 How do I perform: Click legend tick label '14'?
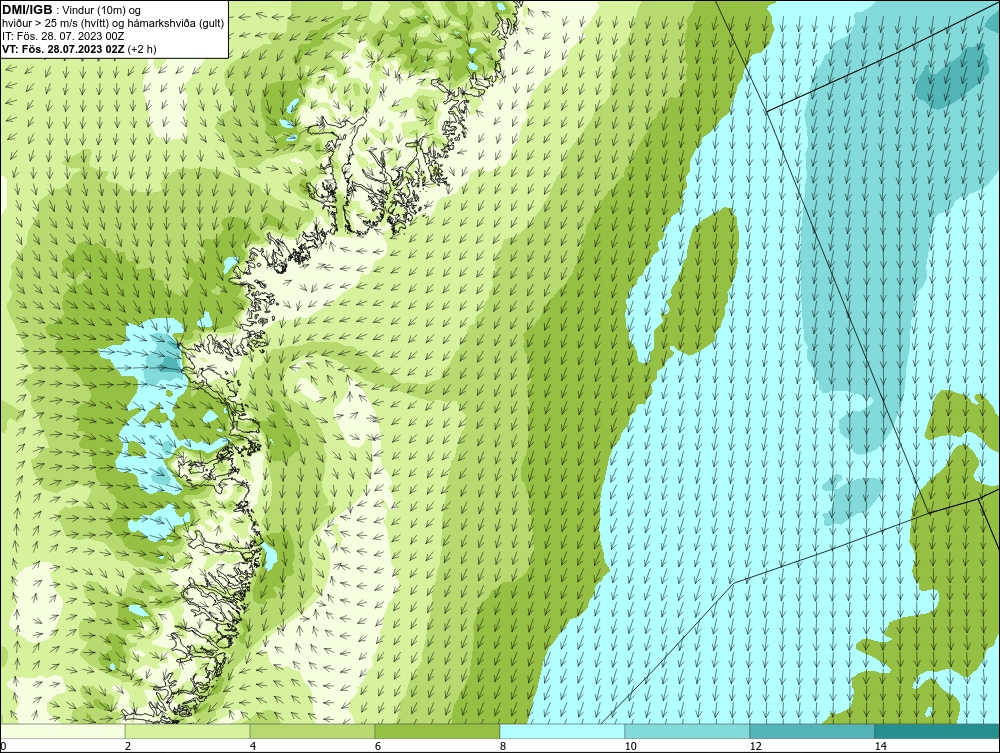point(881,746)
